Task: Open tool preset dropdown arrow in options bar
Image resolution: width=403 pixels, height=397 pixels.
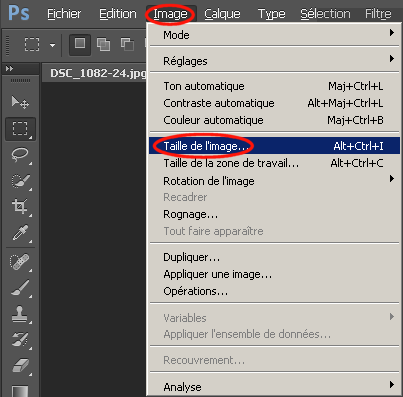Action: 52,45
